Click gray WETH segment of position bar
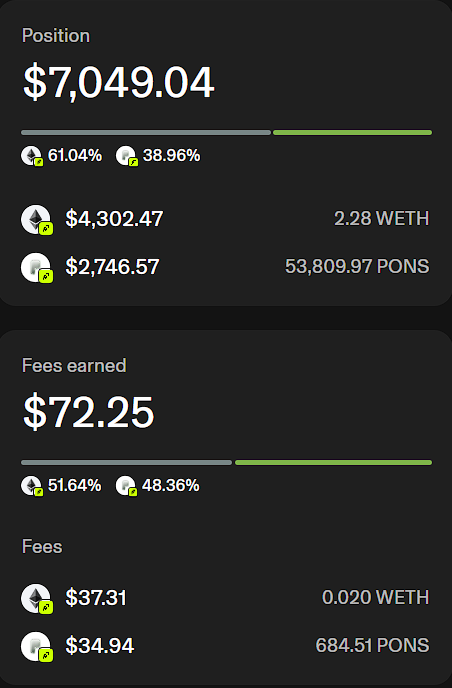The image size is (452, 688). (146, 133)
